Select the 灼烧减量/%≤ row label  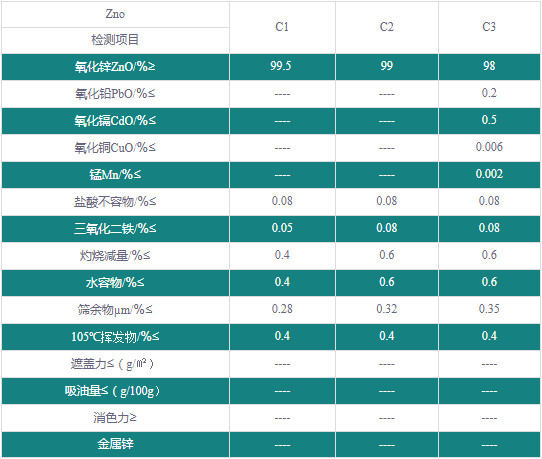point(115,255)
